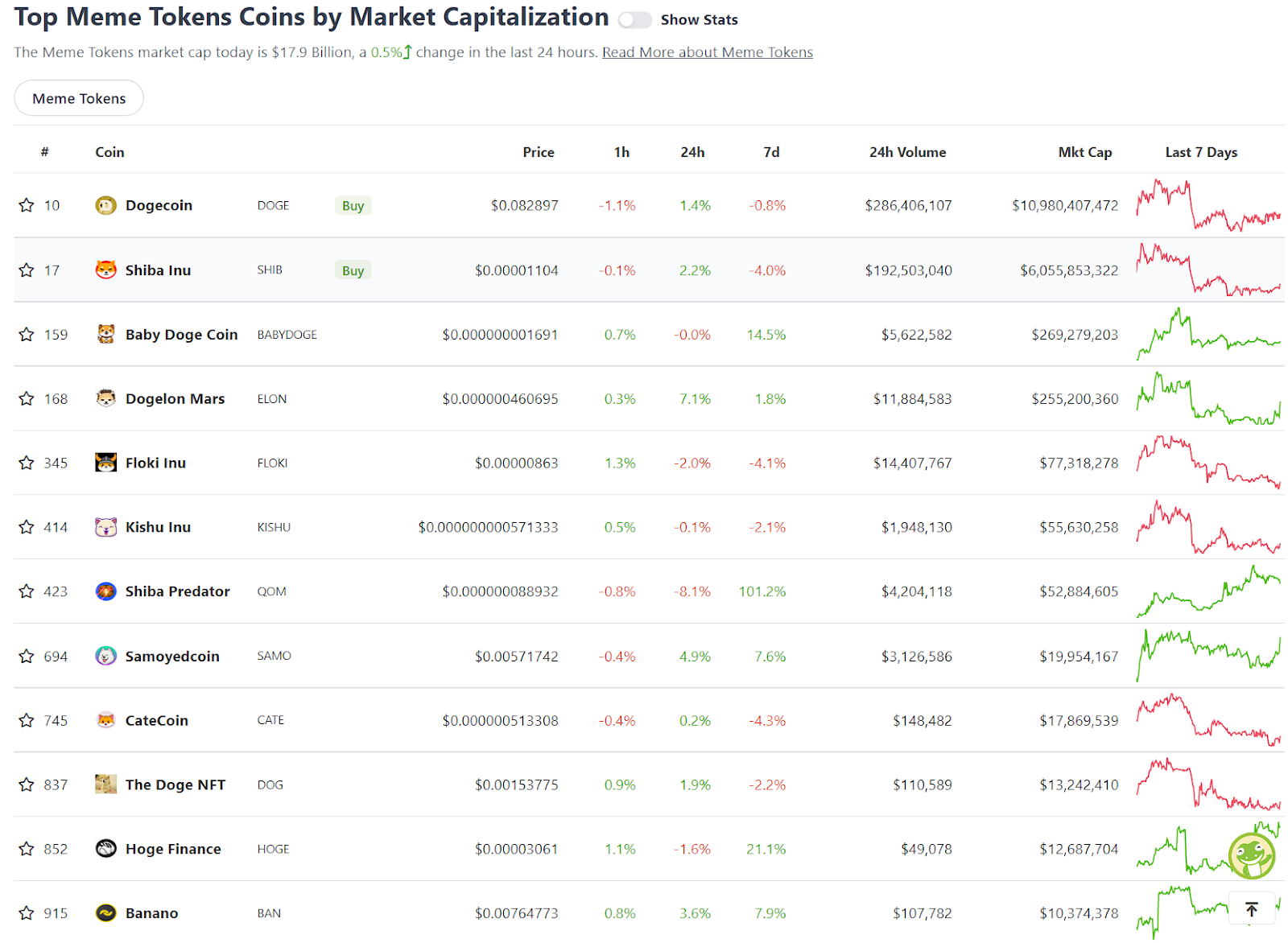The width and height of the screenshot is (1288, 943).
Task: Star the CateCoin row
Action: (x=27, y=720)
